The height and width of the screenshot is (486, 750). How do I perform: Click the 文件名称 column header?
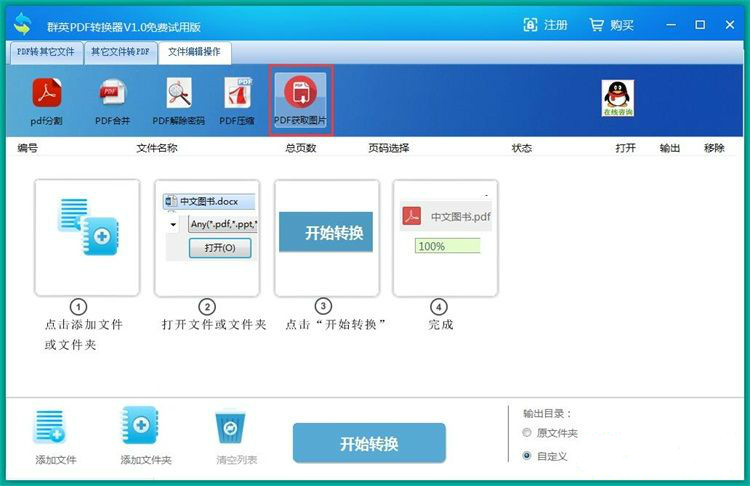click(157, 148)
